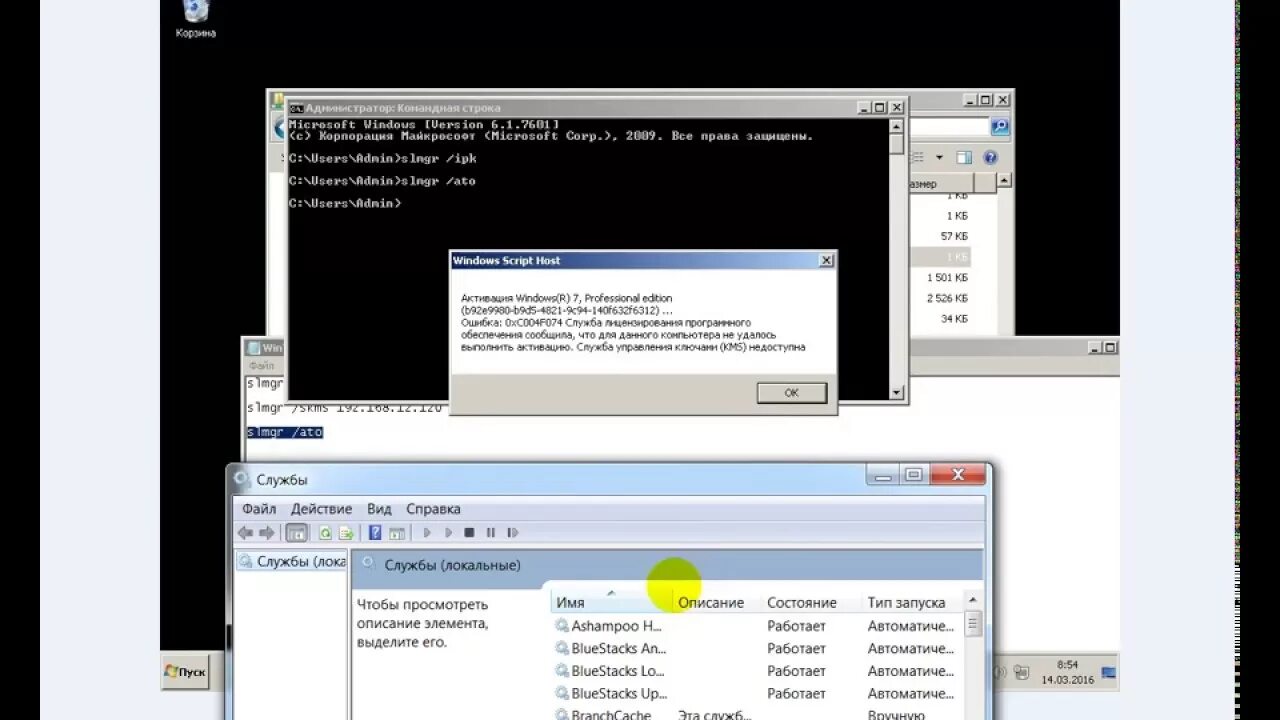Screen dimensions: 1280x720
Task: Click the action pane icon in Services toolbar
Action: 396,533
